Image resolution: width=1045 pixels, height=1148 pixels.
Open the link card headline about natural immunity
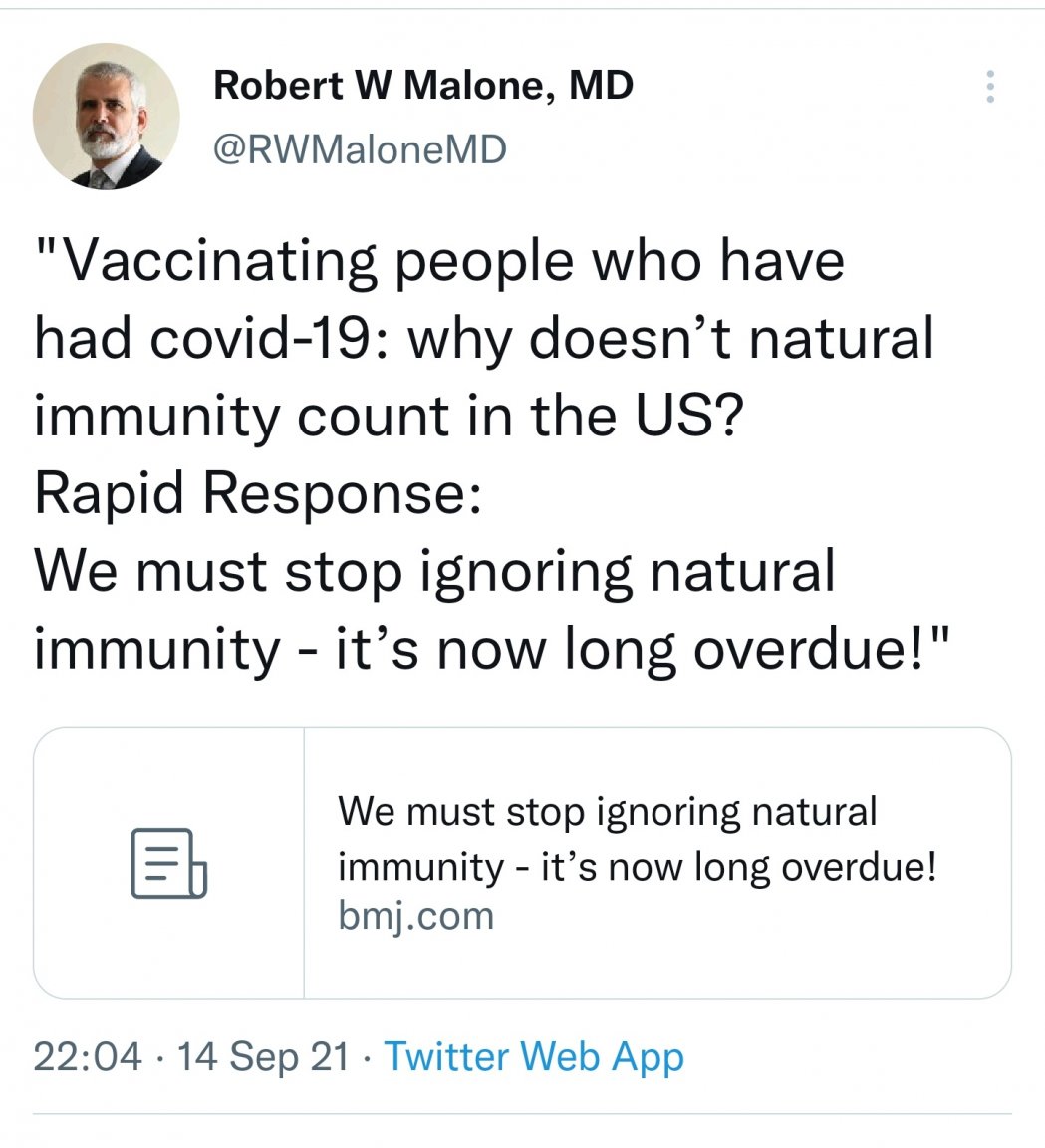coord(607,811)
